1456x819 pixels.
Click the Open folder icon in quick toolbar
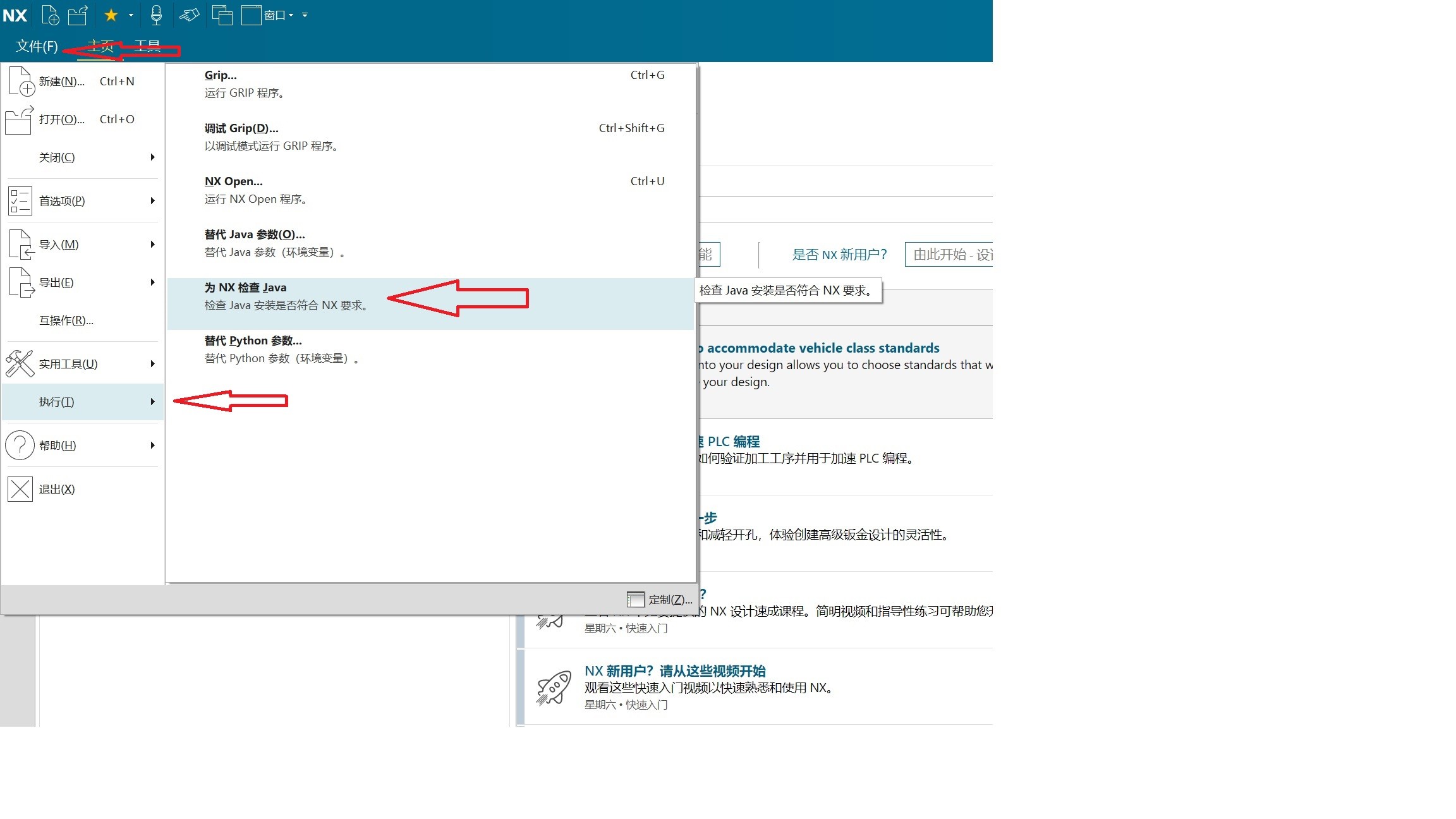coord(78,15)
